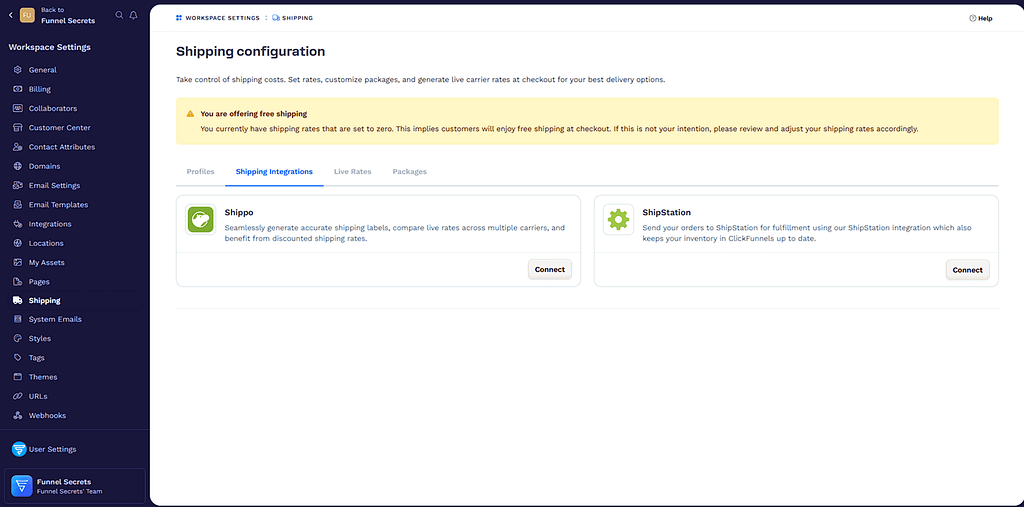
Task: Click the Shippo green logo icon
Action: coord(200,220)
